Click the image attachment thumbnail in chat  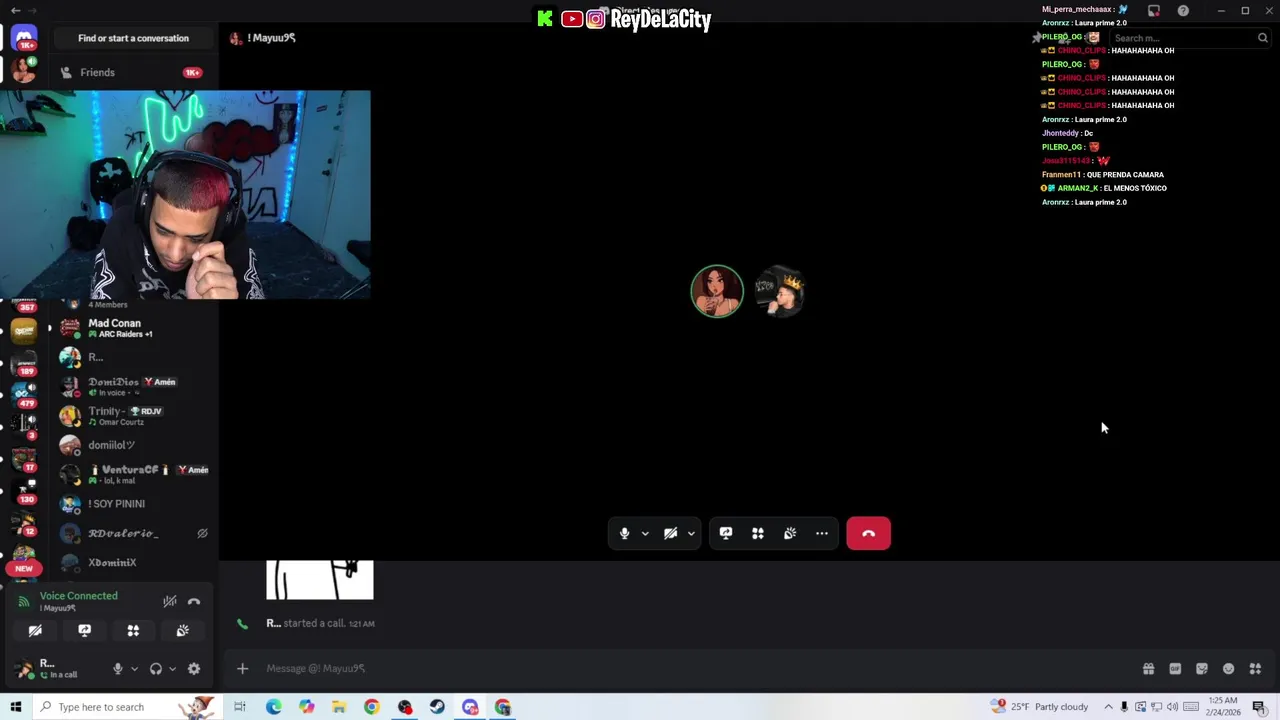pos(320,580)
